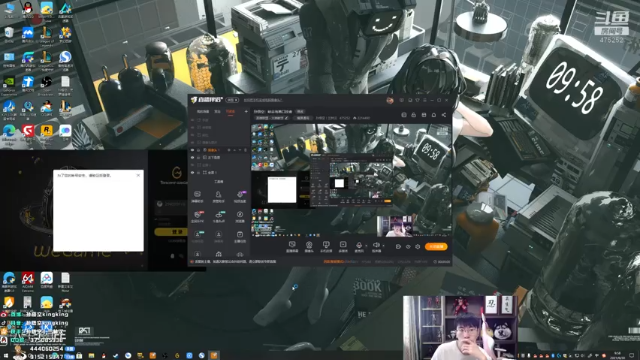The height and width of the screenshot is (360, 640).
Task: Toggle eye visibility of the bottom source row
Action: (192, 173)
